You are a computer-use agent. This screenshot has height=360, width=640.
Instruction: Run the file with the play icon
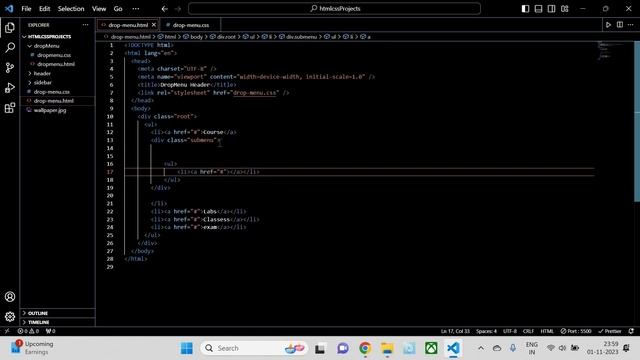(x=608, y=25)
